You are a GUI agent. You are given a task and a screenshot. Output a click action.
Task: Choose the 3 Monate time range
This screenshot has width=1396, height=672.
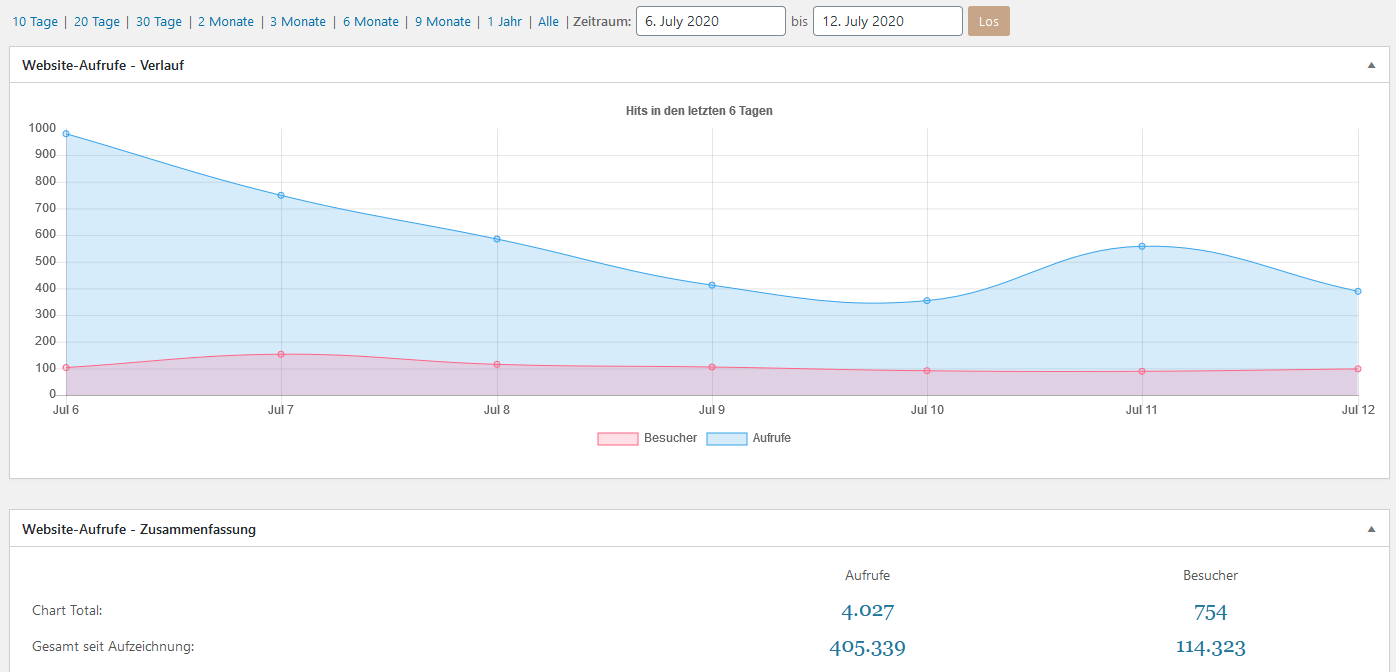click(x=298, y=21)
